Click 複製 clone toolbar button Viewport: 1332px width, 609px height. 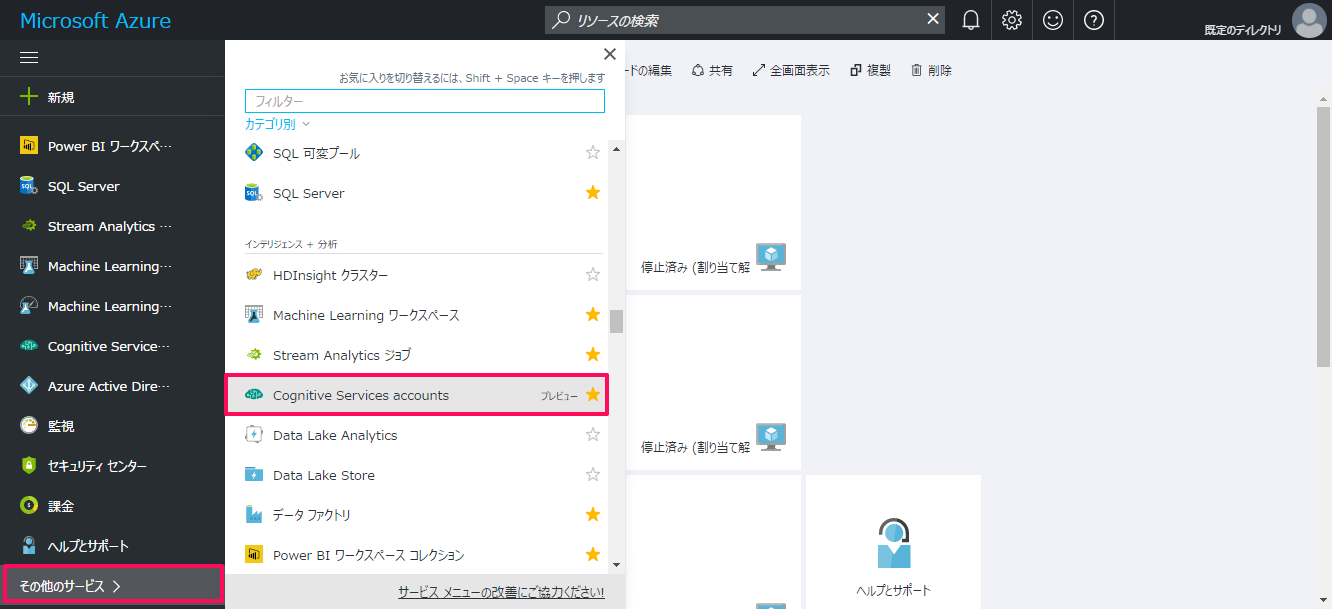[870, 70]
